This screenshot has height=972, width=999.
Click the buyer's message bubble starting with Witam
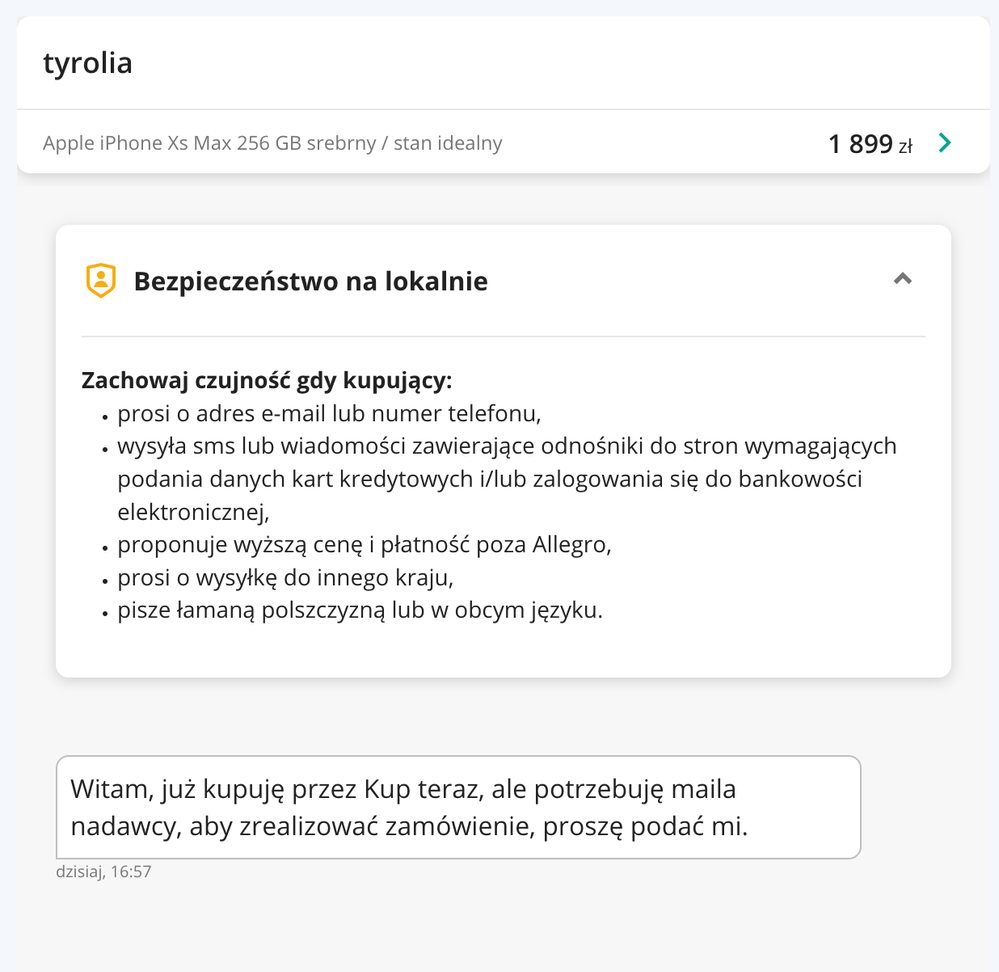click(x=458, y=807)
